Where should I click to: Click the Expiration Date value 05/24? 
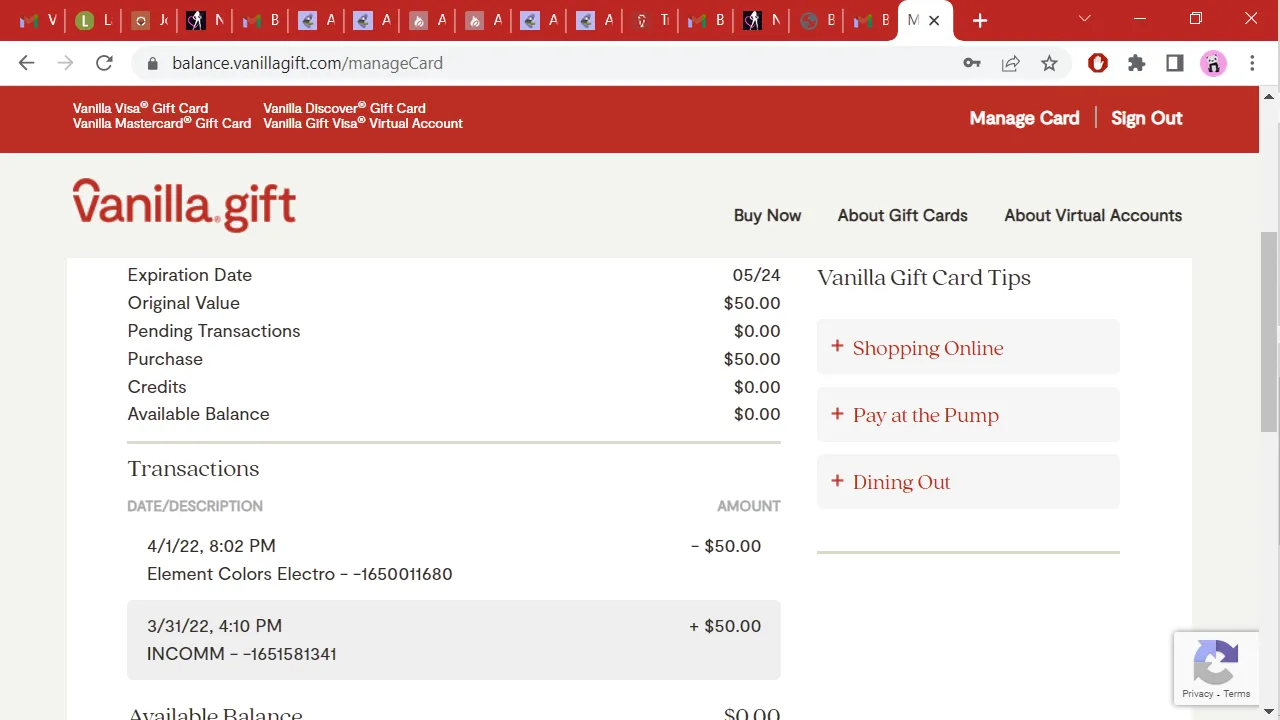756,275
